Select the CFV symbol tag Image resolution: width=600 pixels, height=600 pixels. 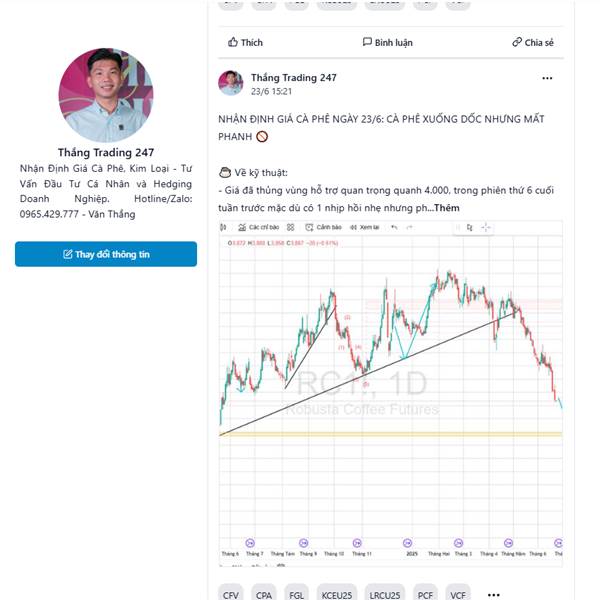pos(230,595)
